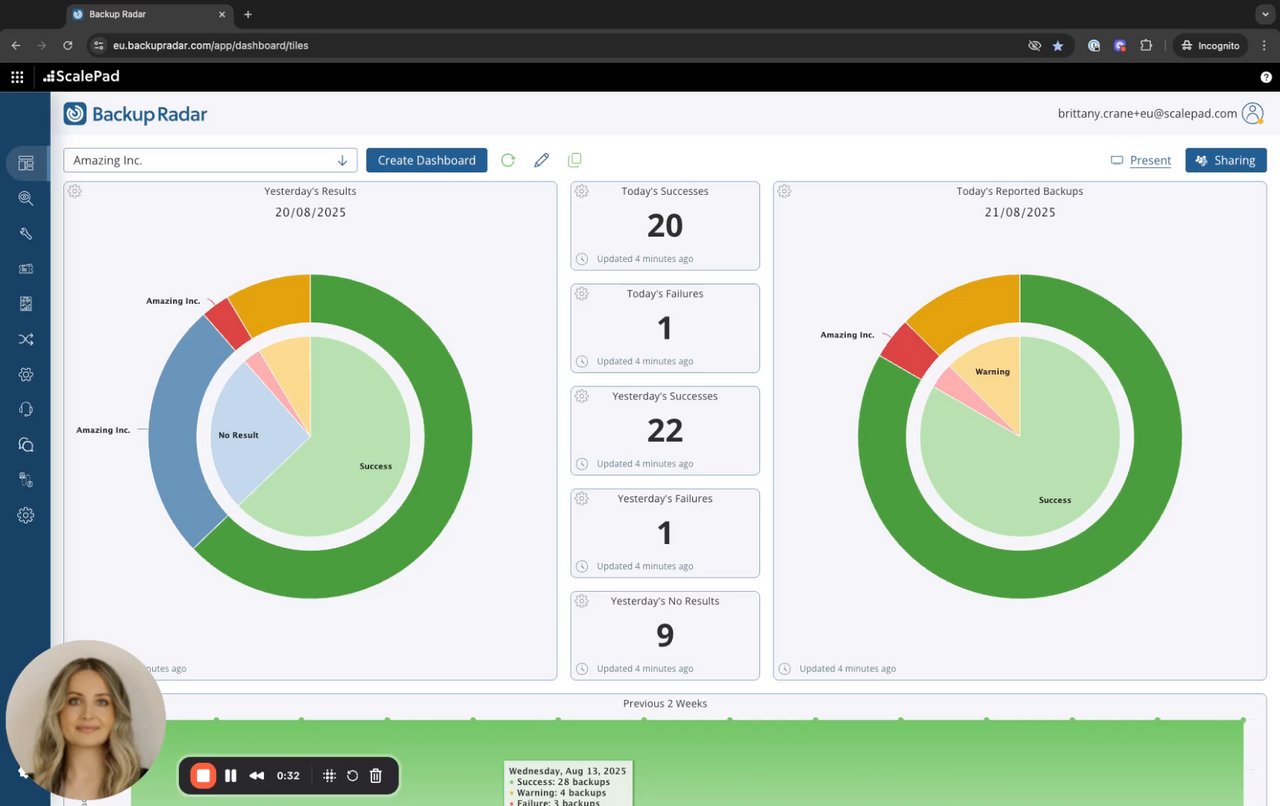Viewport: 1280px width, 806px height.
Task: Pause the screen recording
Action: pyautogui.click(x=231, y=775)
